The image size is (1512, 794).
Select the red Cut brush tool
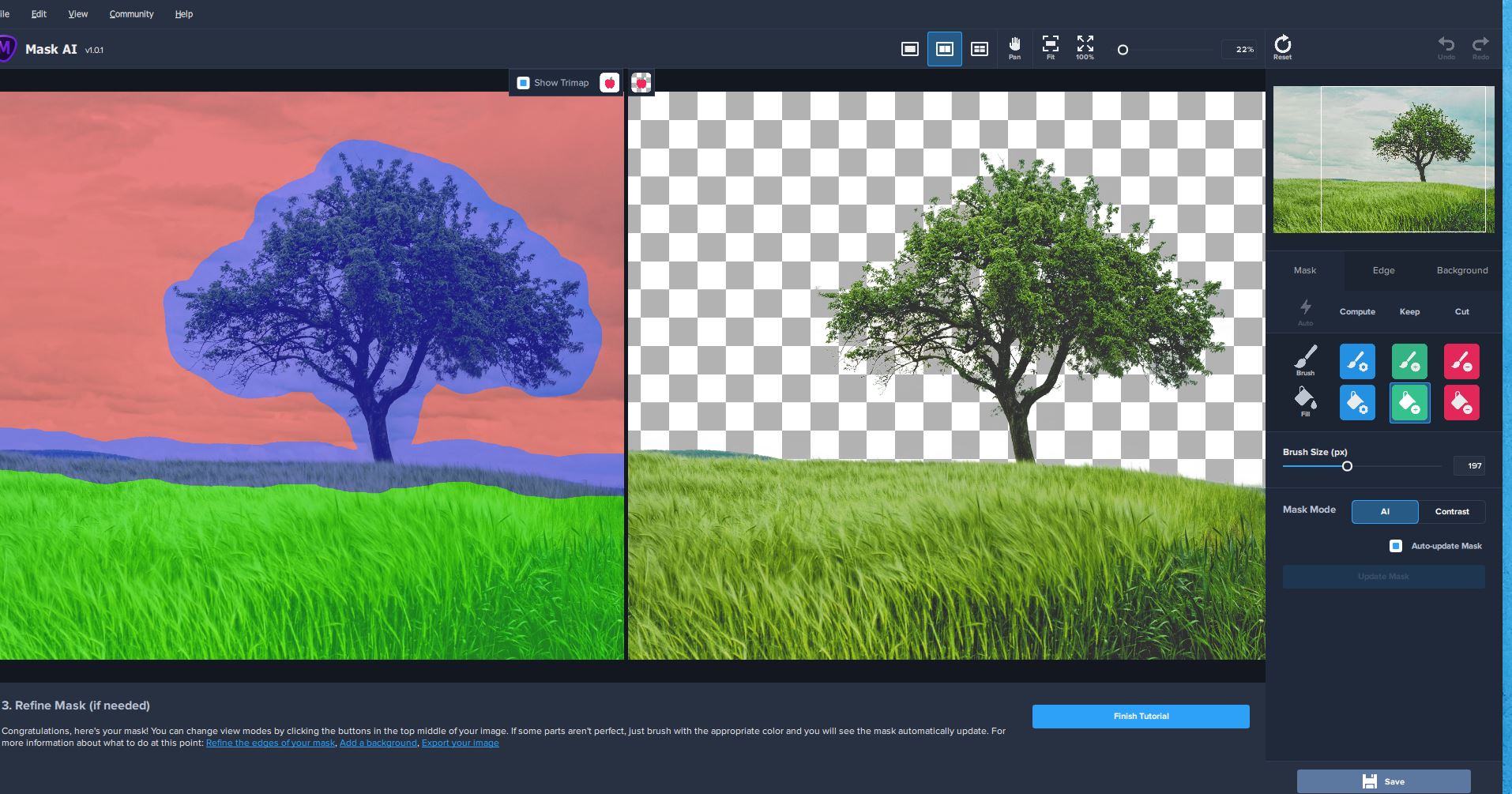click(1461, 362)
